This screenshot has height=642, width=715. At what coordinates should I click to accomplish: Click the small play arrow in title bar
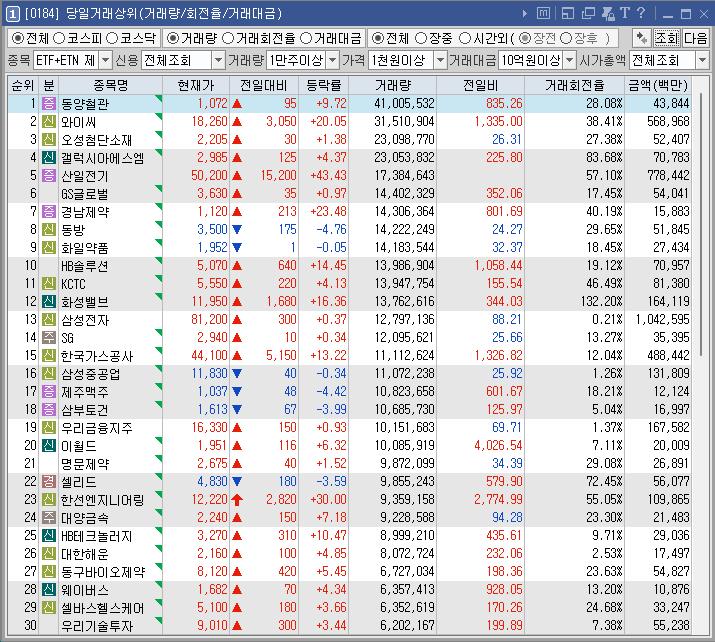pyautogui.click(x=524, y=14)
